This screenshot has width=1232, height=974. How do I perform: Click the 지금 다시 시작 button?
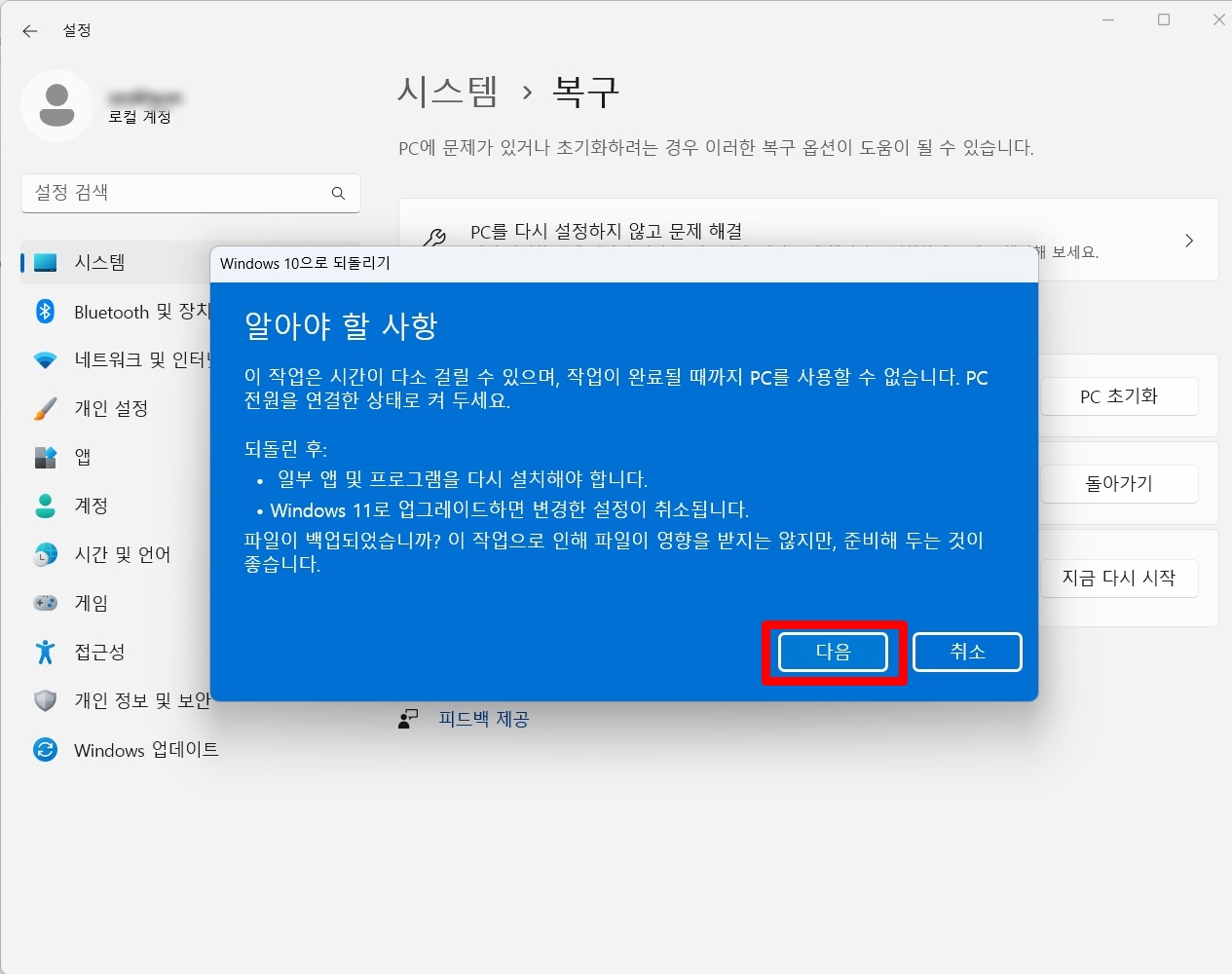tap(1119, 578)
